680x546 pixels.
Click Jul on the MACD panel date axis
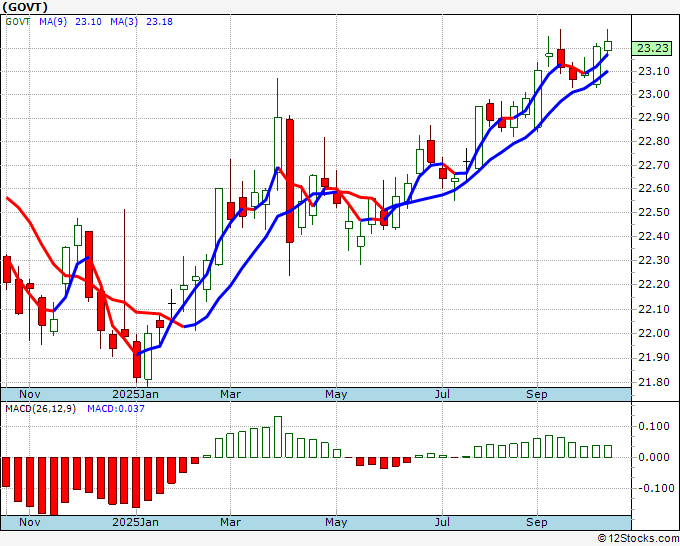[442, 522]
